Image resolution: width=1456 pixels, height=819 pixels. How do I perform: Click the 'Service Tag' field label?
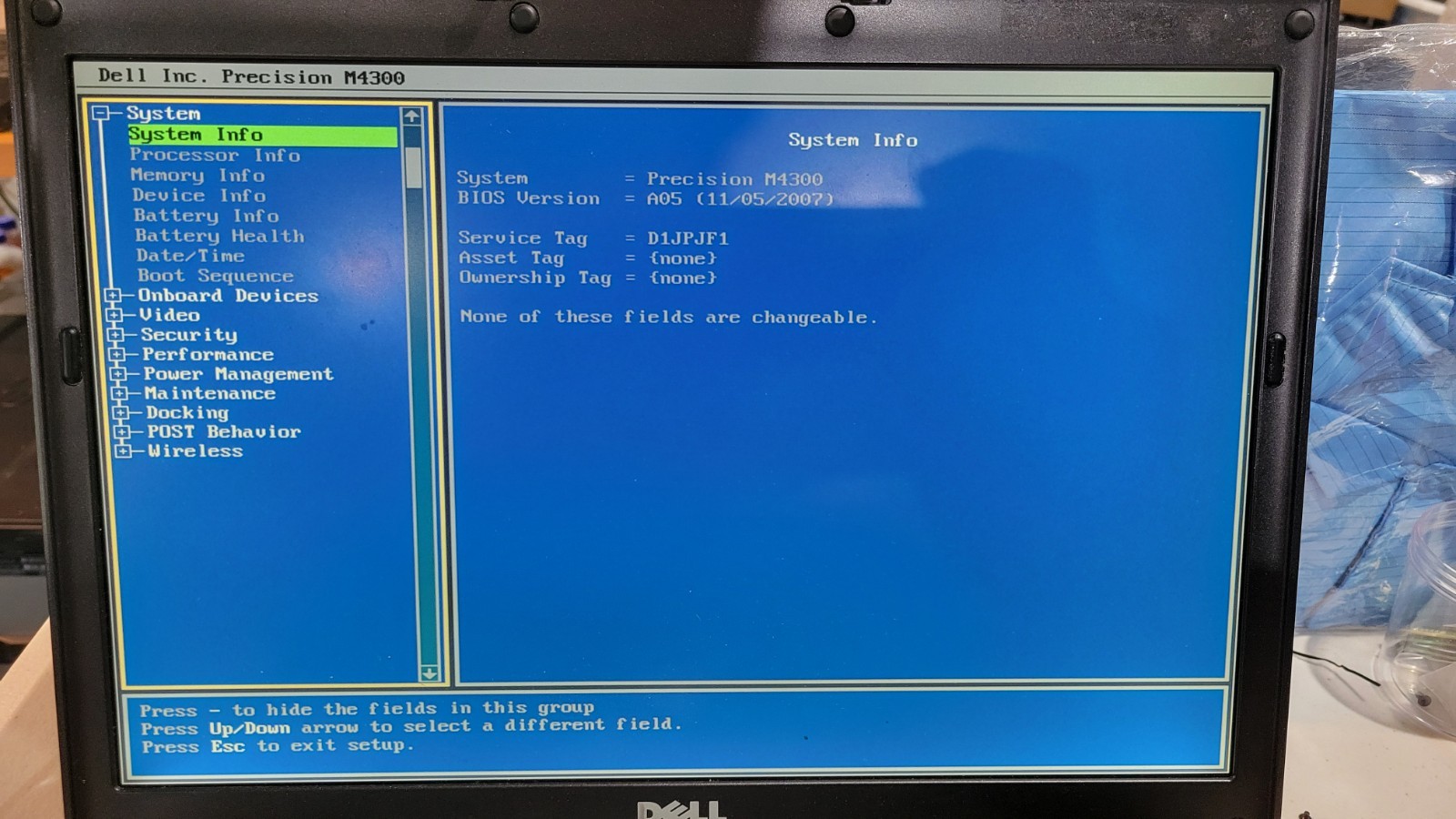point(522,238)
